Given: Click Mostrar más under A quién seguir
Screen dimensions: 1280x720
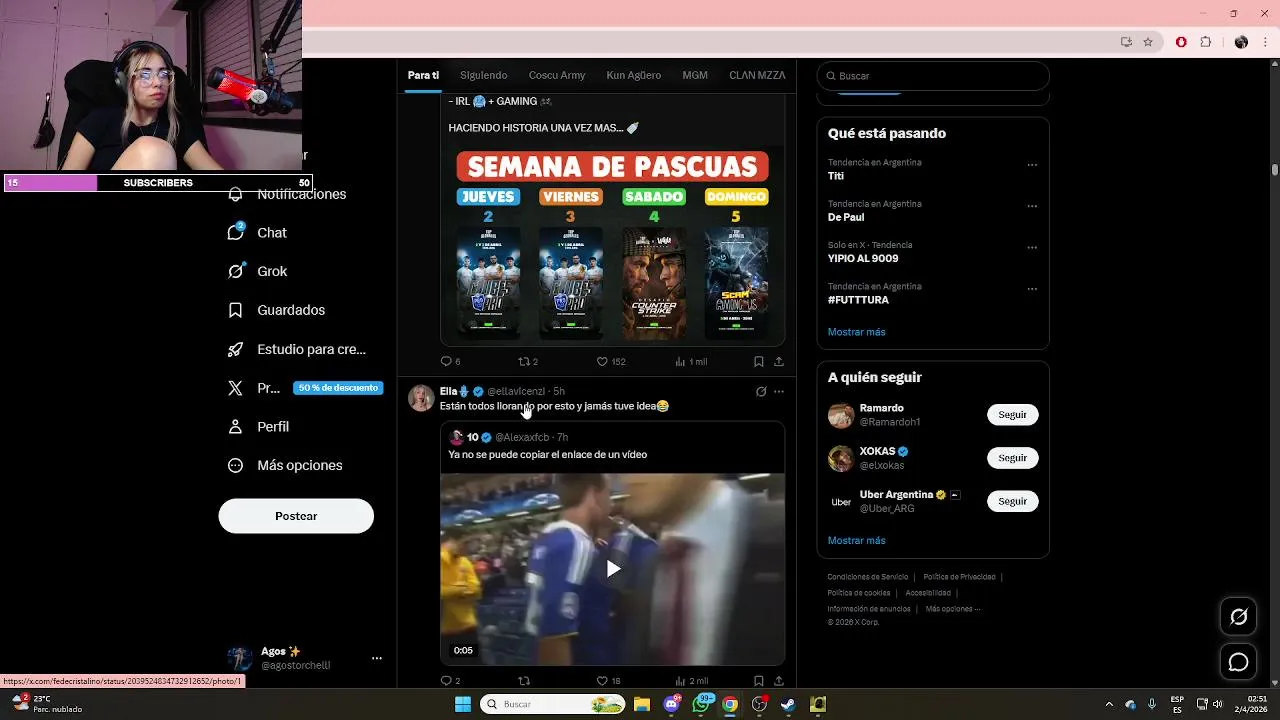Looking at the screenshot, I should 856,540.
